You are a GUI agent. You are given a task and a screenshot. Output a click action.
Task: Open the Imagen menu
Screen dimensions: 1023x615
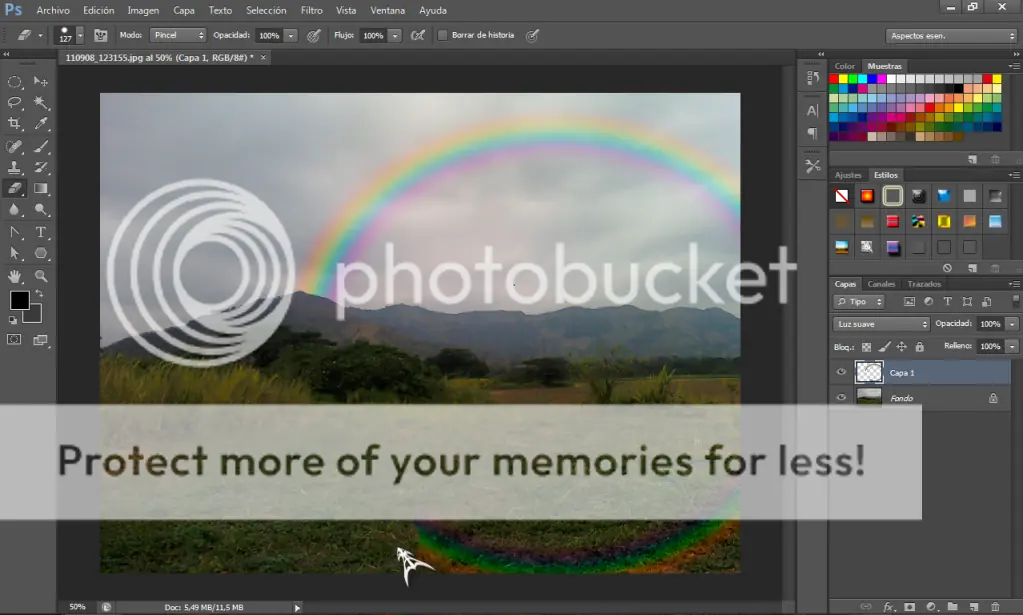pyautogui.click(x=143, y=10)
